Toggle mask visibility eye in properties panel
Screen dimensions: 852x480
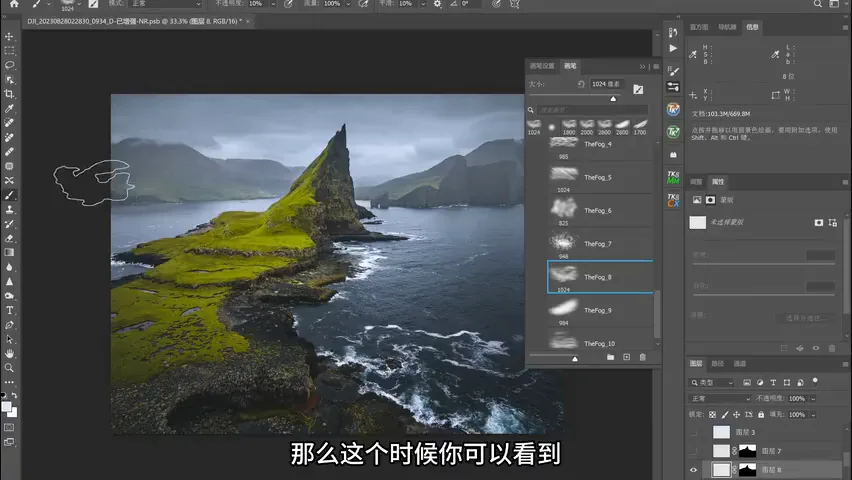point(816,348)
